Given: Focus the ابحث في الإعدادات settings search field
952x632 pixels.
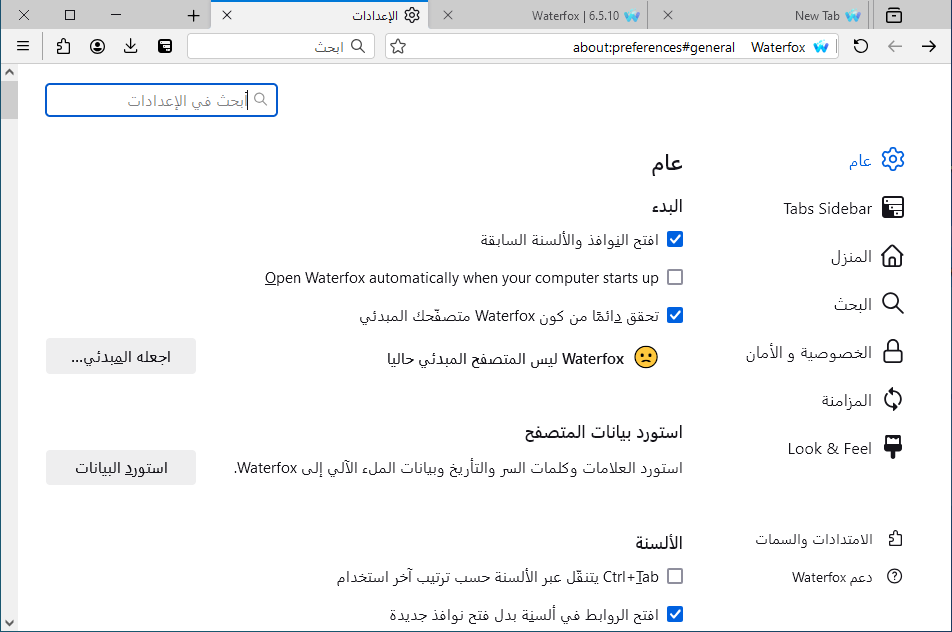Looking at the screenshot, I should coord(161,100).
